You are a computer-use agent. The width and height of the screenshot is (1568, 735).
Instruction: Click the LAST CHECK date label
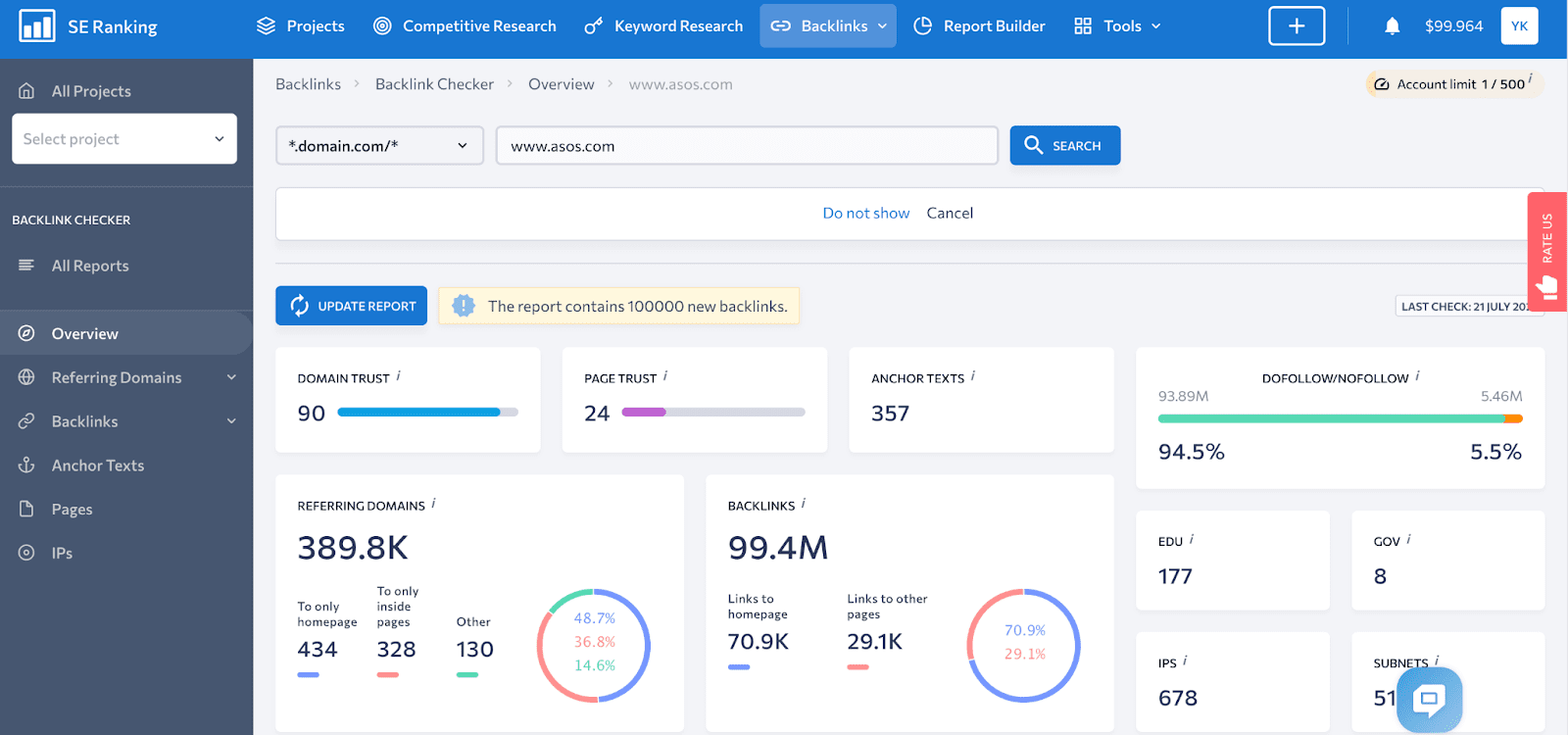(x=1464, y=307)
